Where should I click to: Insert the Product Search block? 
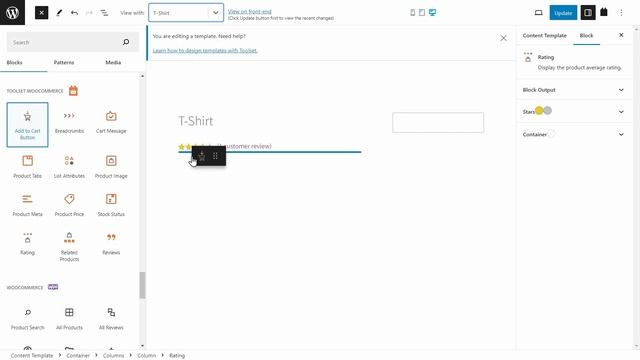pos(27,319)
